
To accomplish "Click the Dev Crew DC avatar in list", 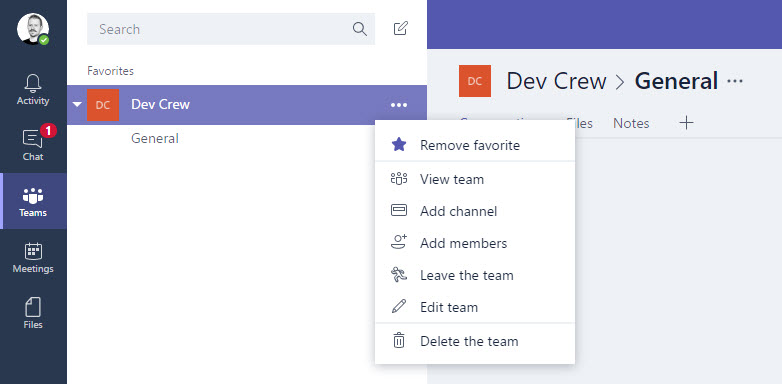I will pos(103,105).
